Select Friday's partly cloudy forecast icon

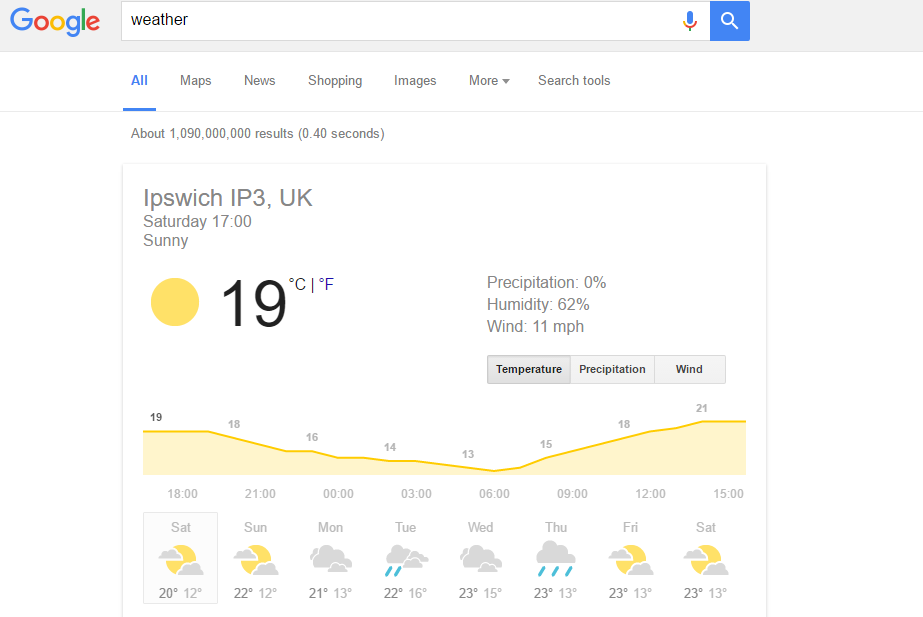[x=630, y=560]
